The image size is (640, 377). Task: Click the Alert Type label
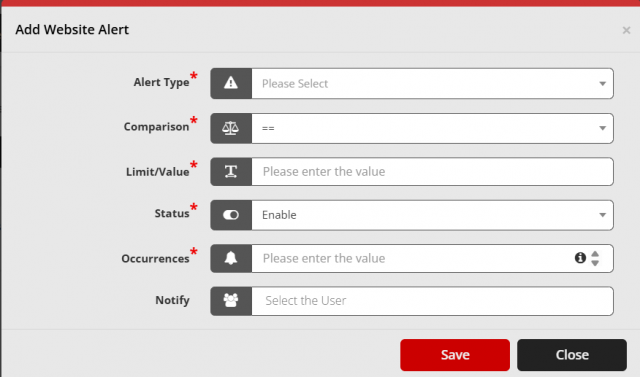(161, 82)
